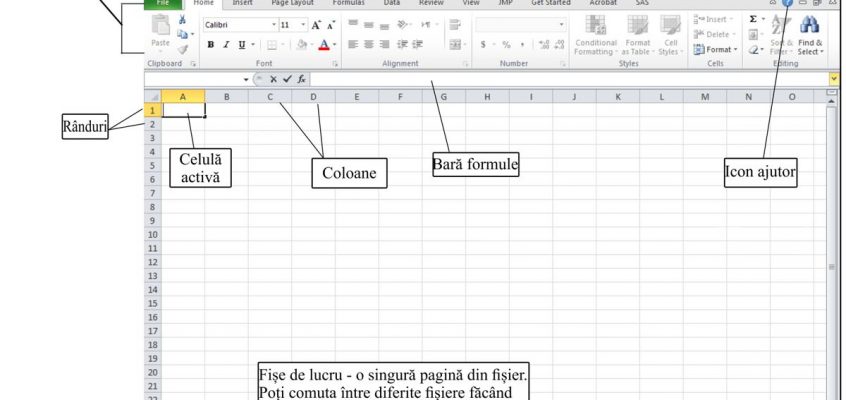Toggle Center horizontal alignment
This screenshot has height=400, width=846.
369,44
